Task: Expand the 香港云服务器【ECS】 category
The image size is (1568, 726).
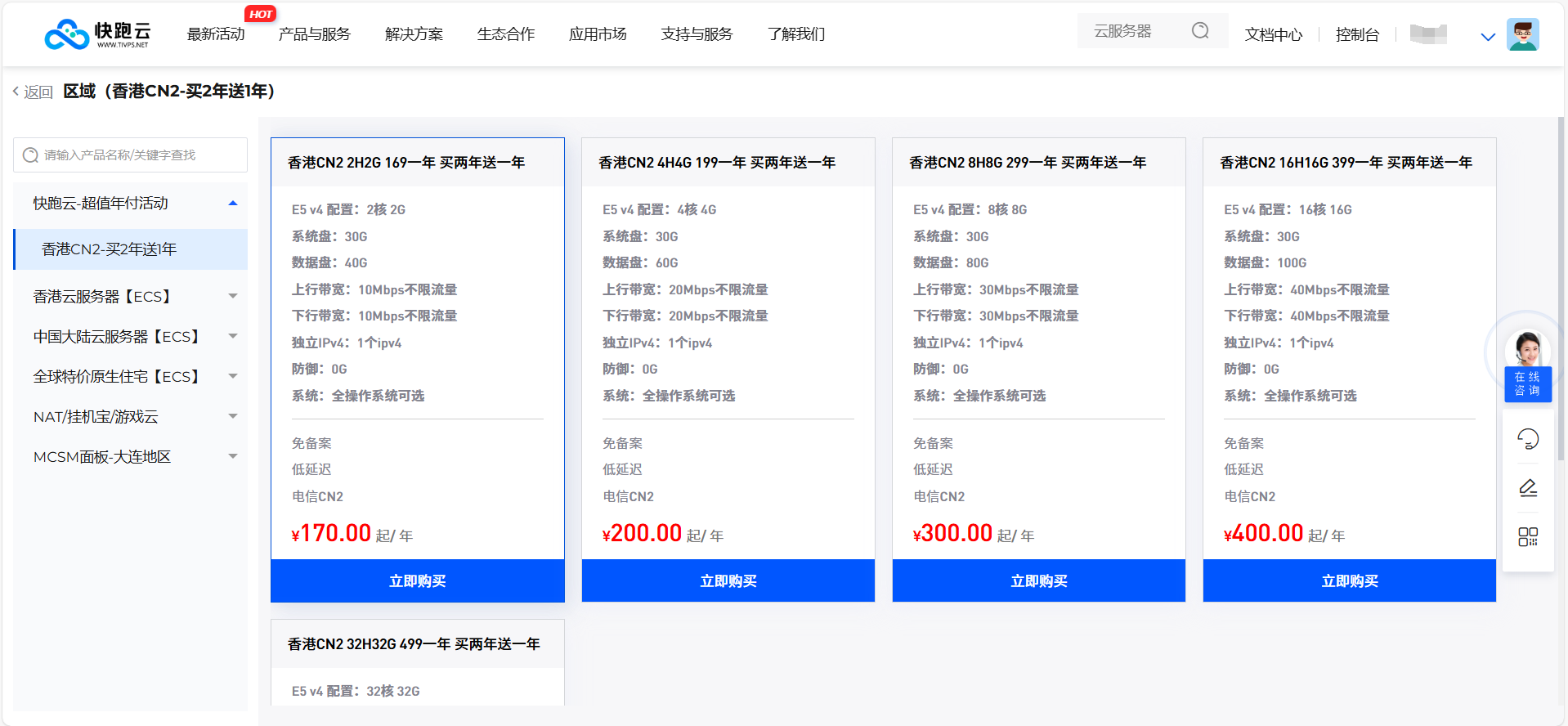Action: pyautogui.click(x=233, y=297)
